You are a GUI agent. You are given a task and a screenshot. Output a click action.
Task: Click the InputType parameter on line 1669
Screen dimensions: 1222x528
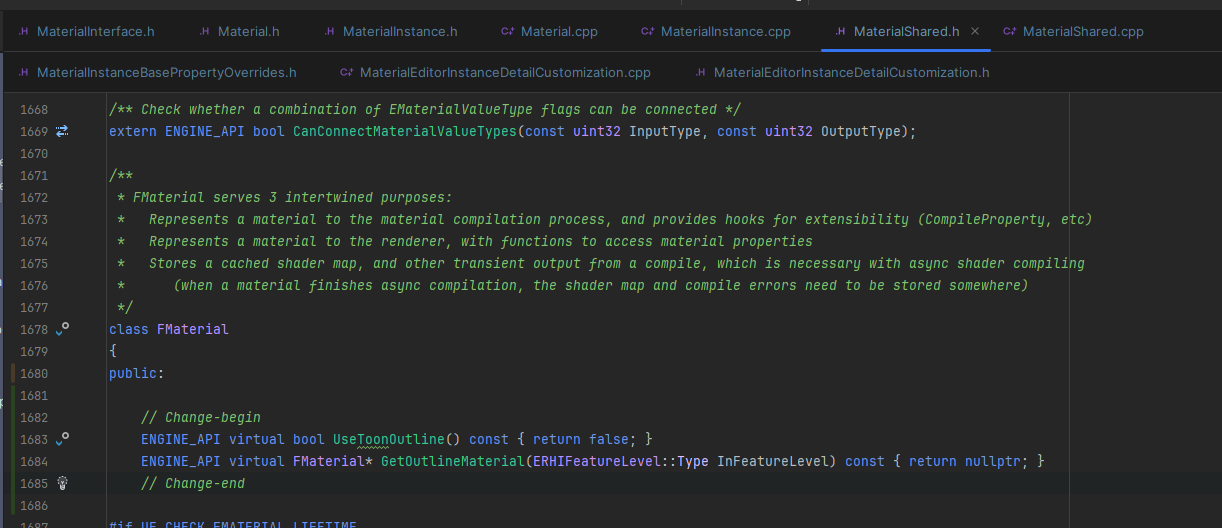pyautogui.click(x=665, y=131)
